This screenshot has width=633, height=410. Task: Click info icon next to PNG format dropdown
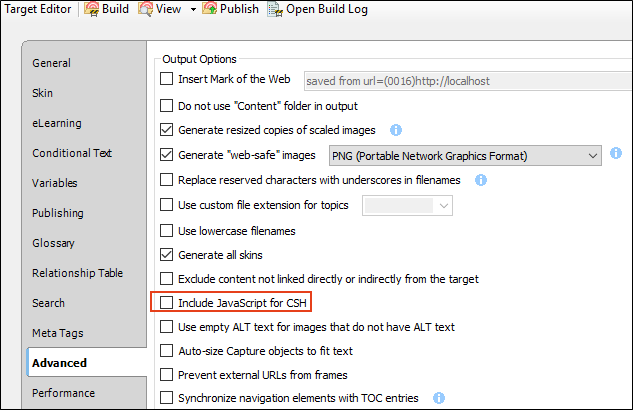tap(616, 153)
